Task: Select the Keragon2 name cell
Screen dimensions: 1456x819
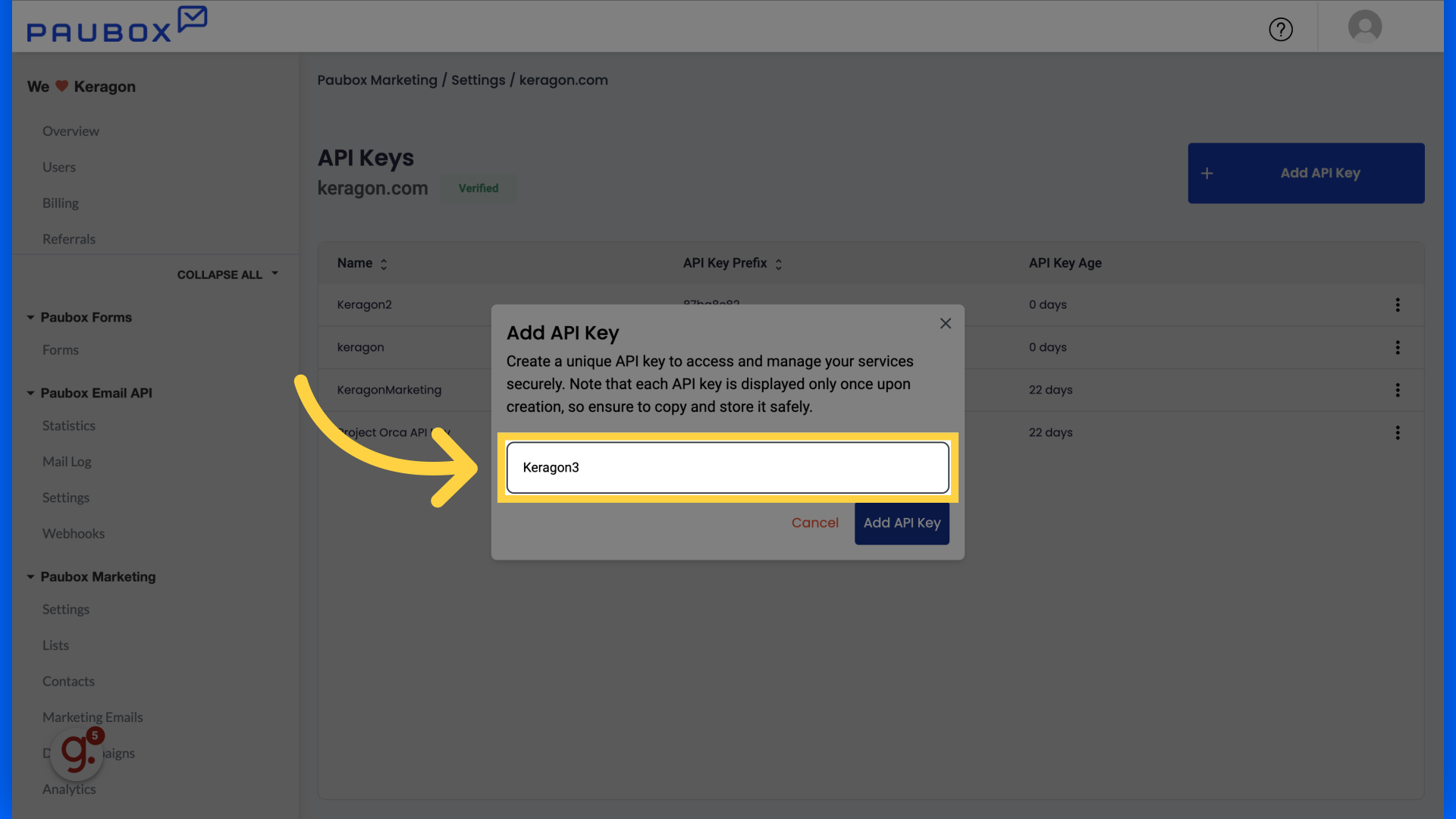Action: tap(365, 305)
